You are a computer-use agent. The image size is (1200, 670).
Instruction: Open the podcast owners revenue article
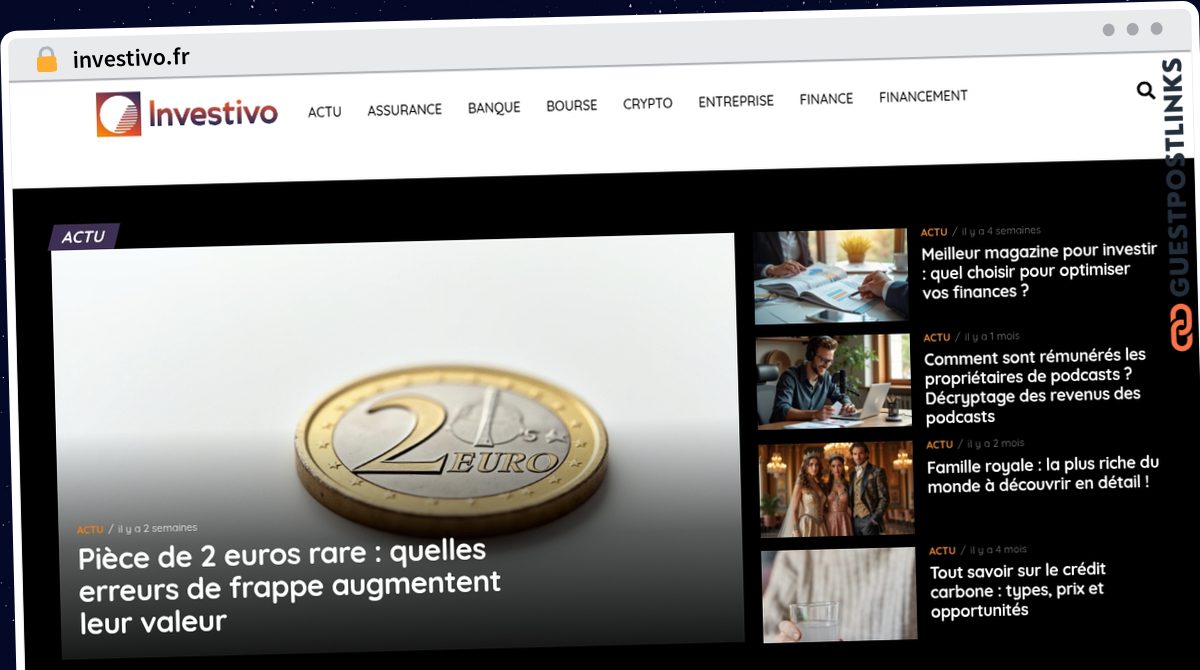coord(1034,385)
